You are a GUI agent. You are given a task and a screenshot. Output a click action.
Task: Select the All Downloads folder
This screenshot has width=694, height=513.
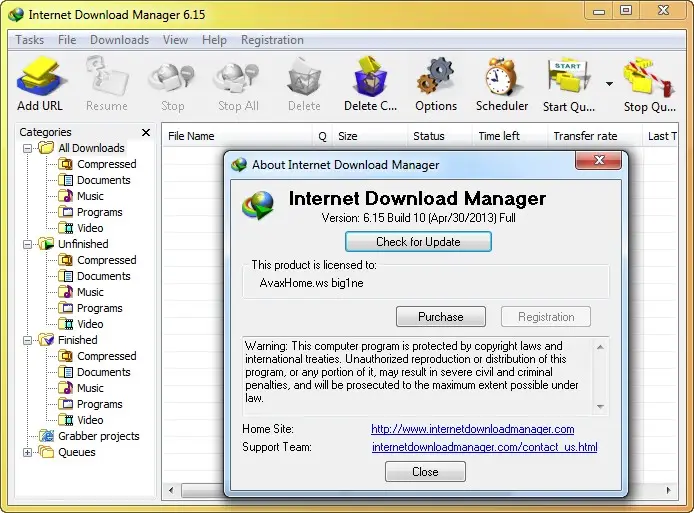[91, 148]
